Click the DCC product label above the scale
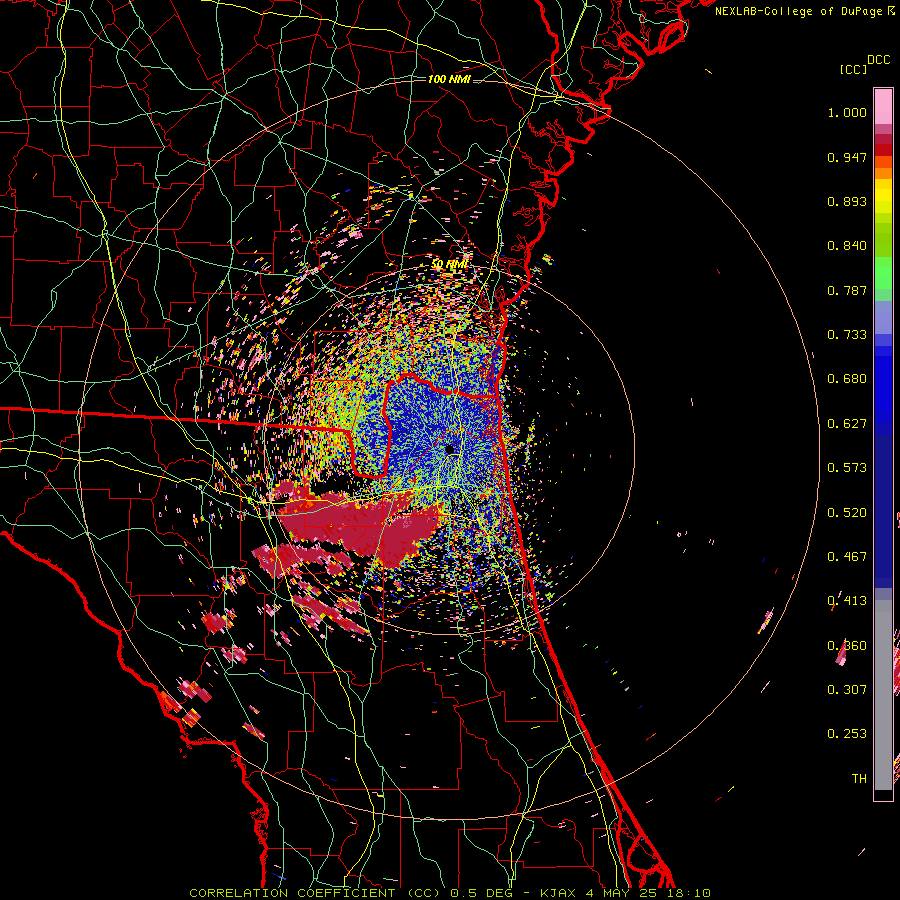This screenshot has width=900, height=900. coord(879,60)
